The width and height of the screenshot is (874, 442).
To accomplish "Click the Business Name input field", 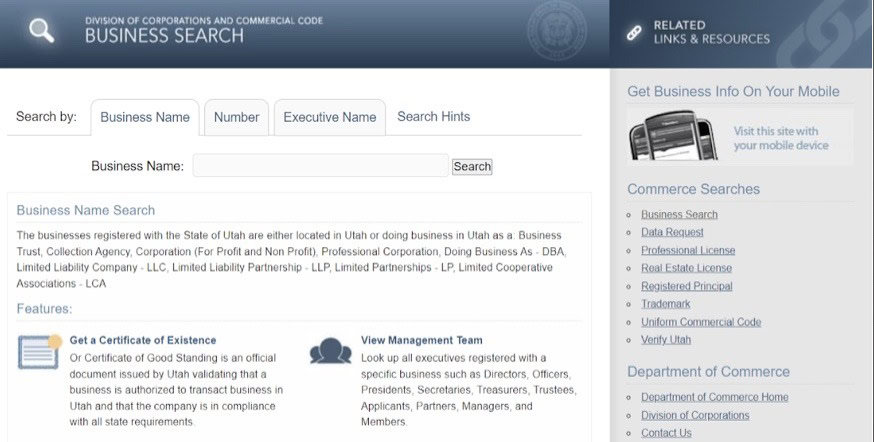I will click(320, 166).
